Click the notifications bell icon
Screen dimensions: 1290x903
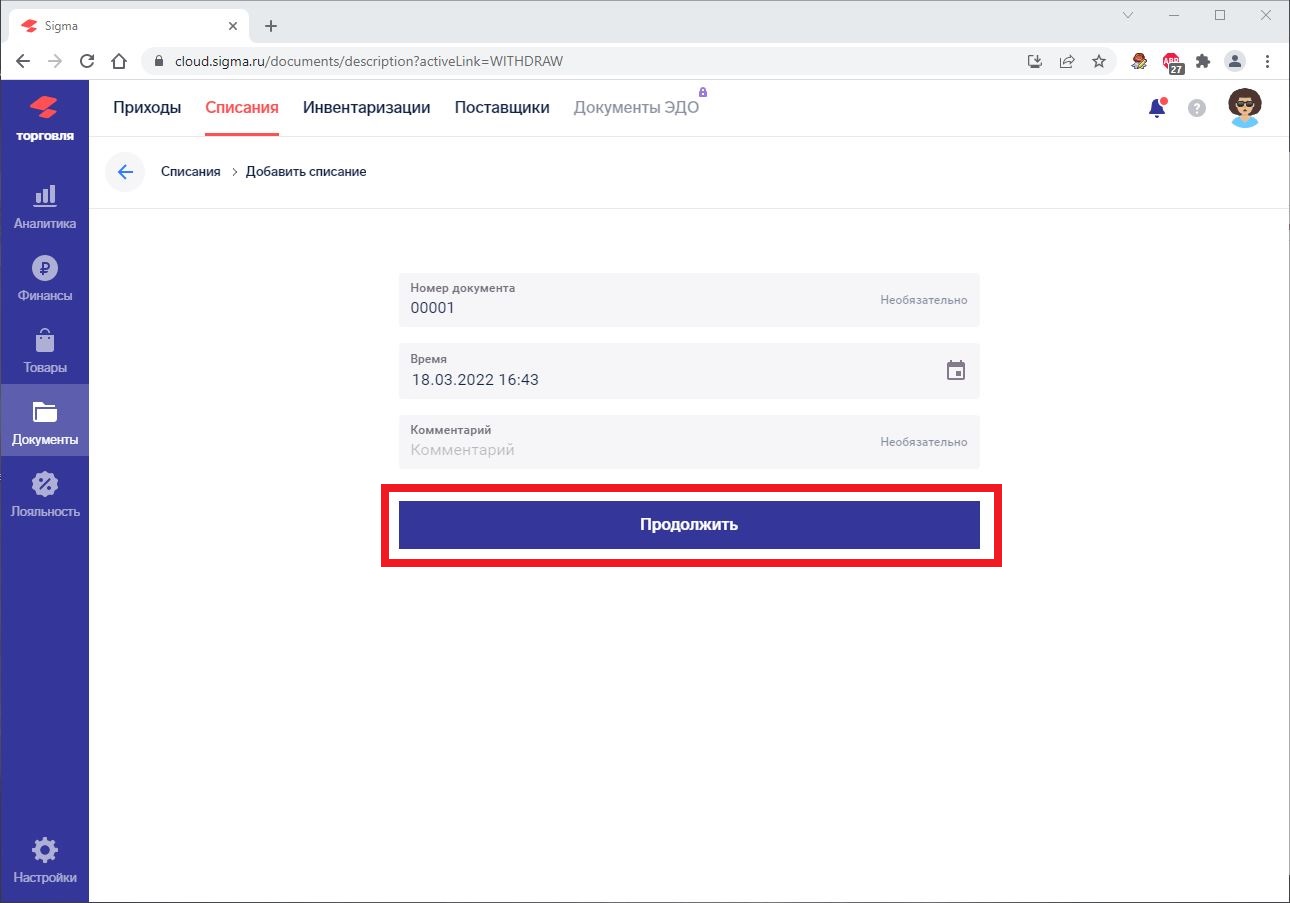[1157, 108]
